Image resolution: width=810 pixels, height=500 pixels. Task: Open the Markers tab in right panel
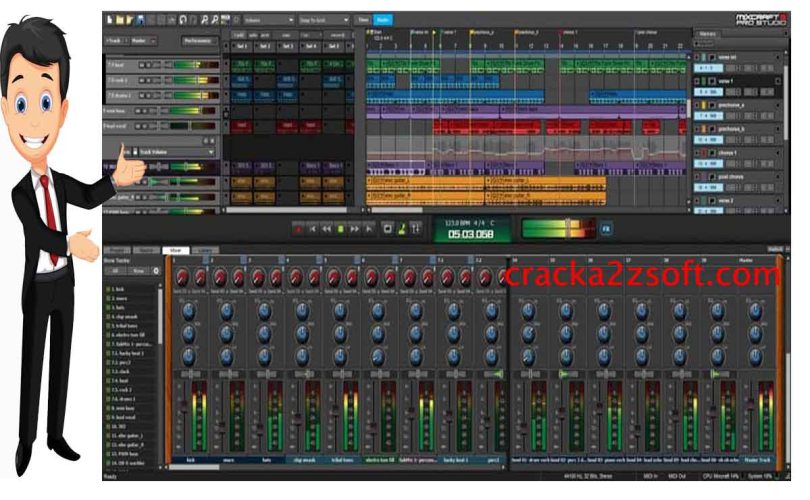707,34
